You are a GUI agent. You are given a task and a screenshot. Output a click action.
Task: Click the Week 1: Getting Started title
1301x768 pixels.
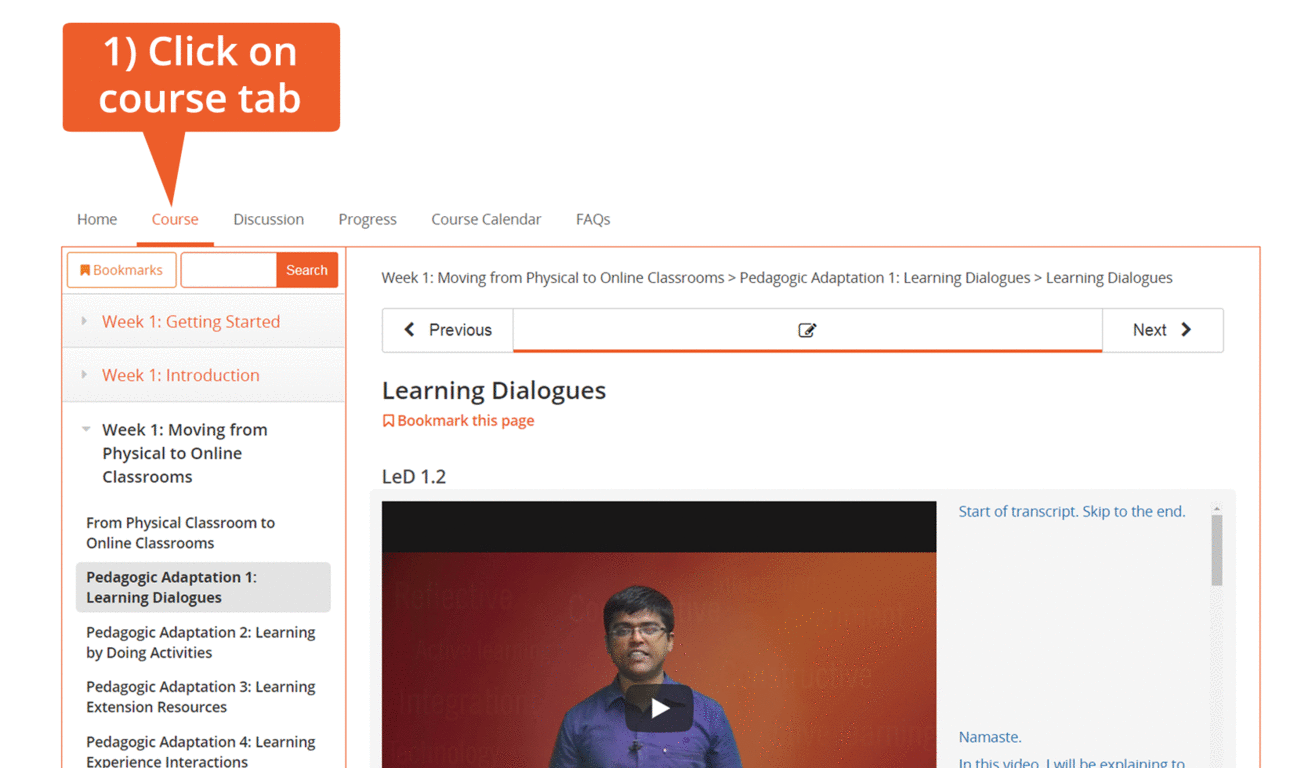[191, 321]
